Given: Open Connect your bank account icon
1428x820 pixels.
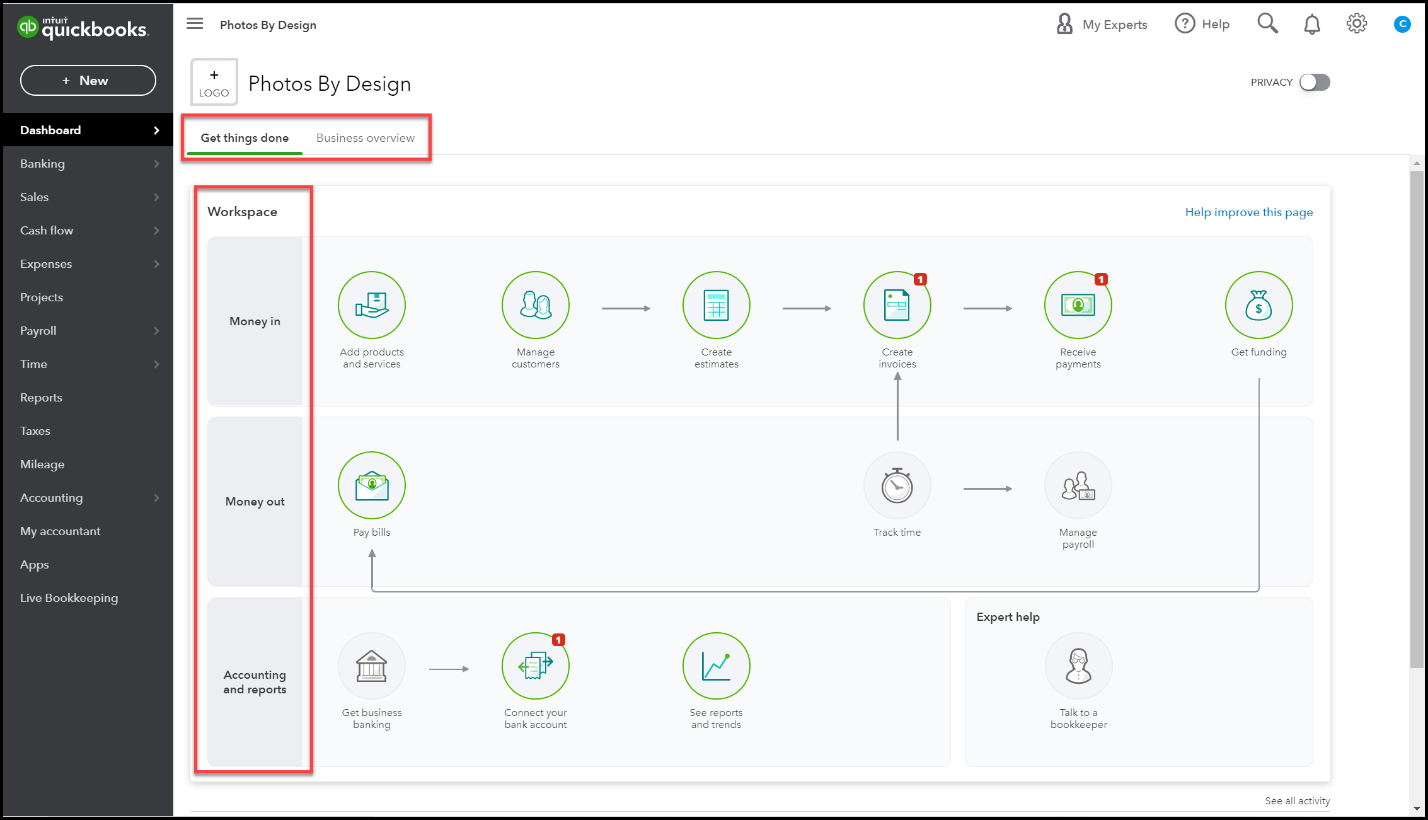Looking at the screenshot, I should click(x=535, y=666).
